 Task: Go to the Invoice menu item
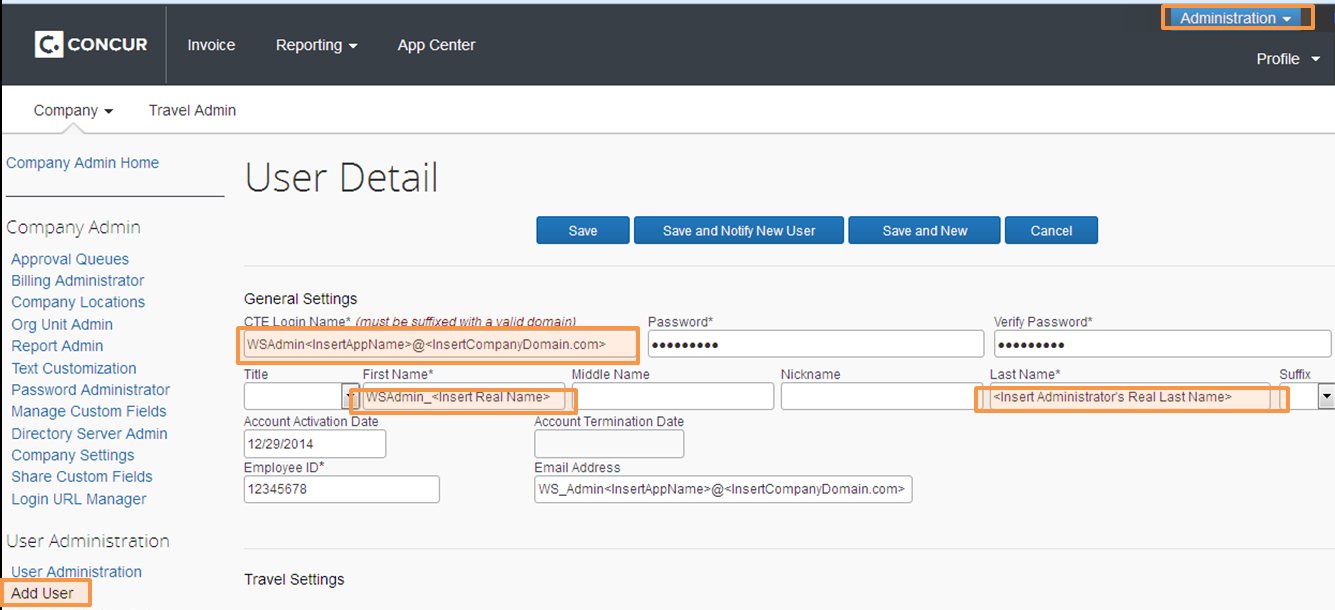click(211, 45)
